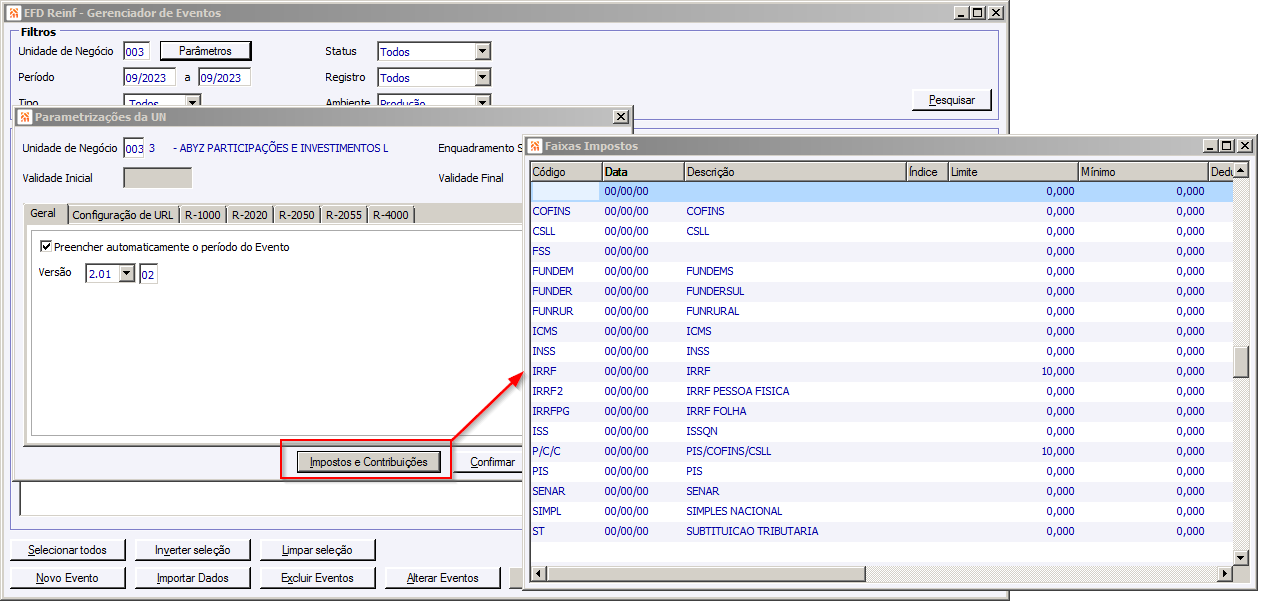The image size is (1265, 608).
Task: Click the Faixas Impostos window title icon
Action: coord(535,146)
